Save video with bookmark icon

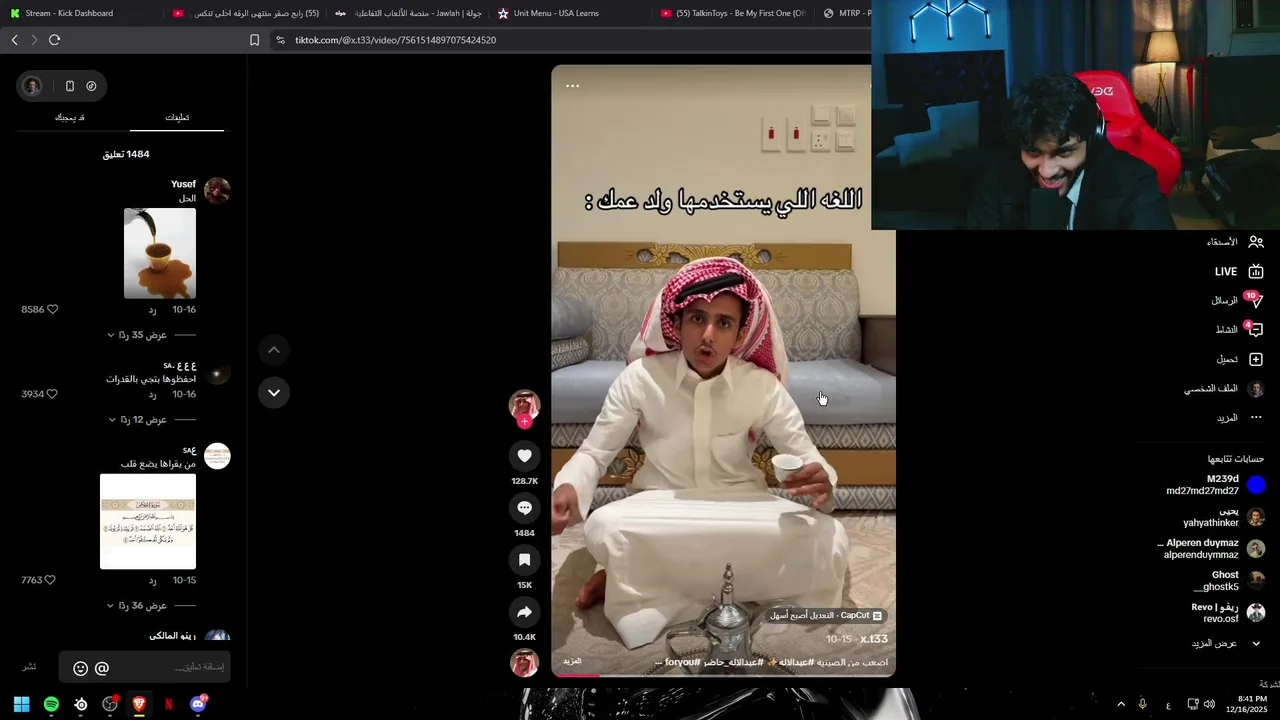point(524,560)
